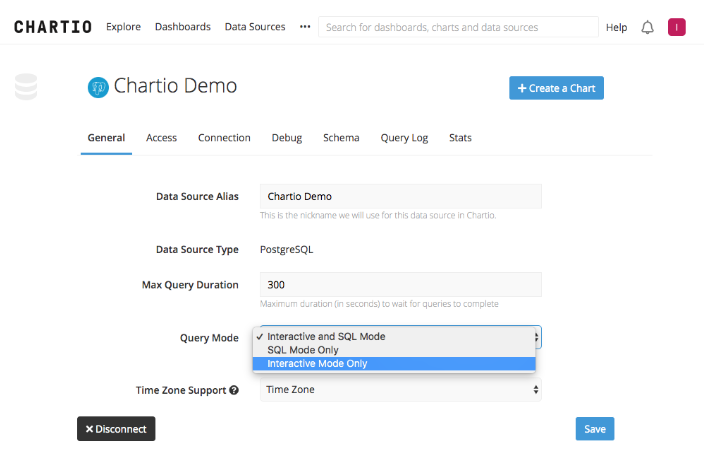Switch to the Schema tab
The width and height of the screenshot is (717, 462).
pos(341,138)
